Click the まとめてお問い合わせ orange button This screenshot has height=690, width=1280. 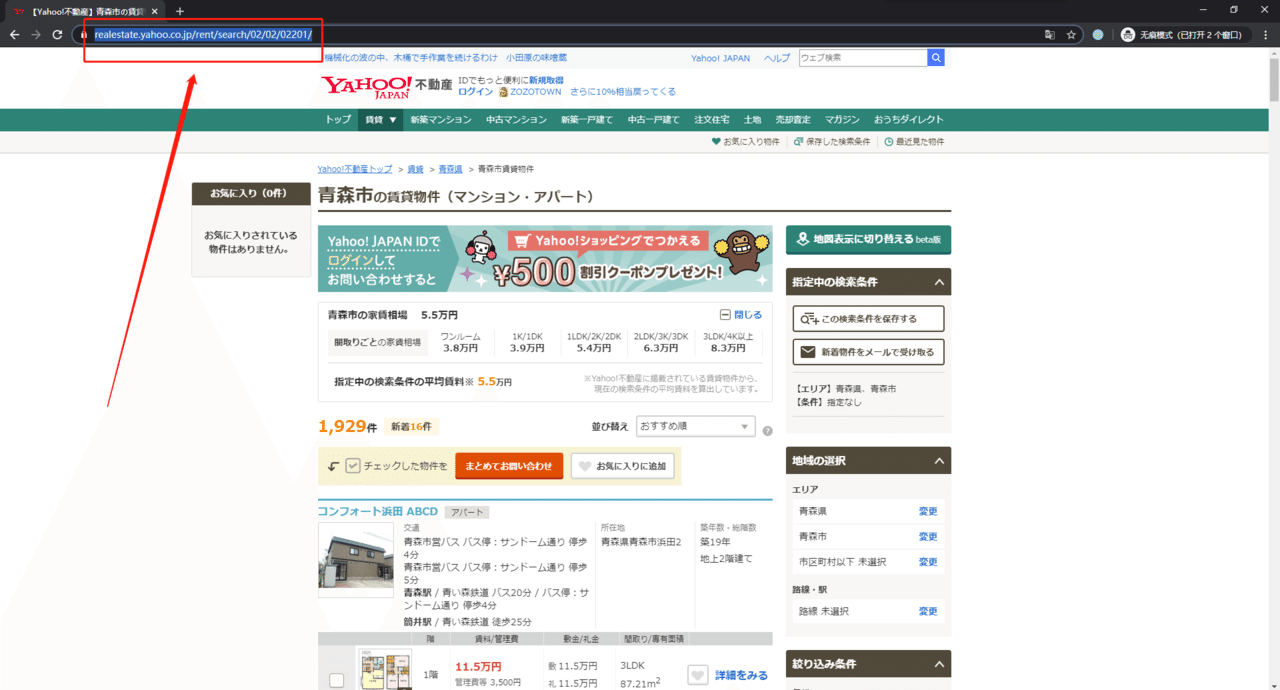coord(508,466)
